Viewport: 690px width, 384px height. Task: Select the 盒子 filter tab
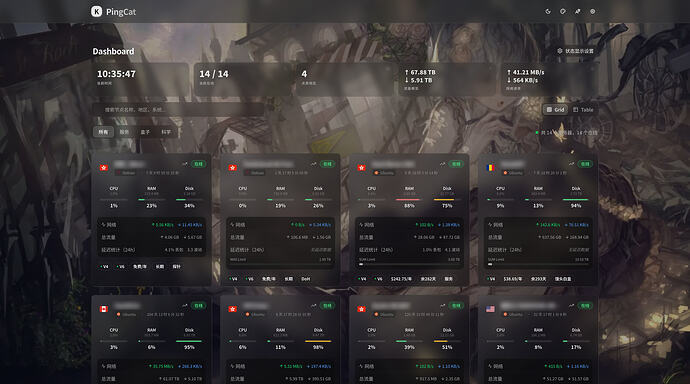[x=145, y=132]
